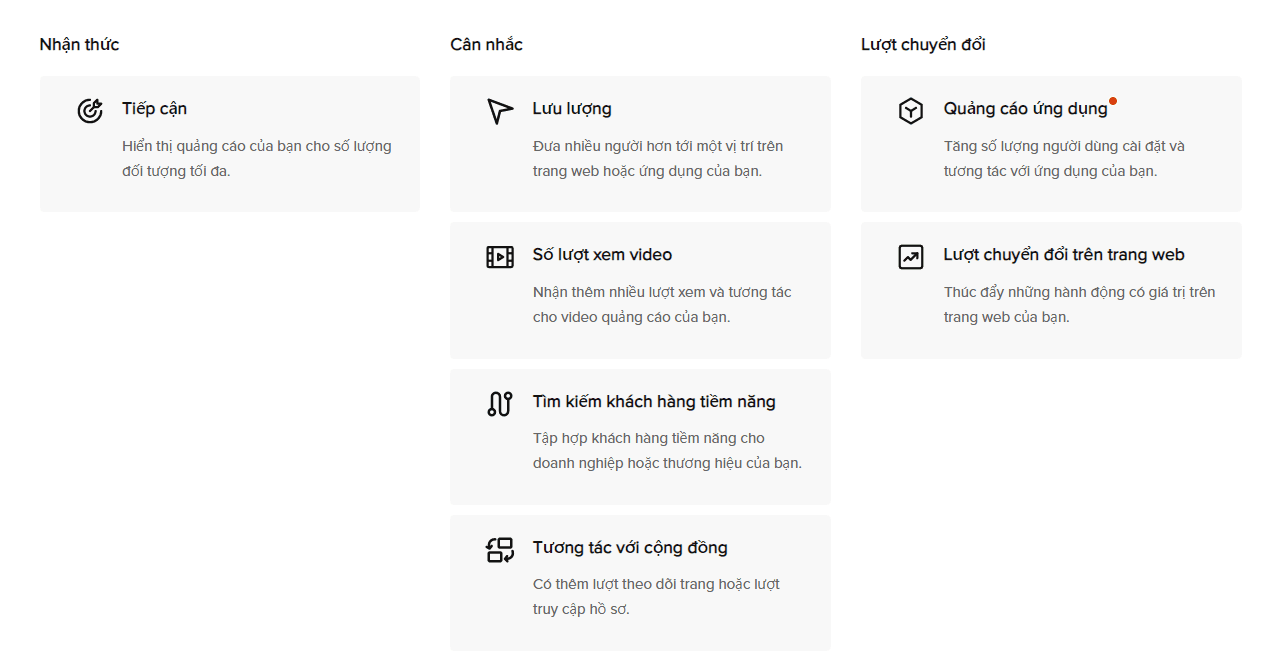Click the film icon beside Số lượt xem video
The height and width of the screenshot is (665, 1266).
[500, 257]
